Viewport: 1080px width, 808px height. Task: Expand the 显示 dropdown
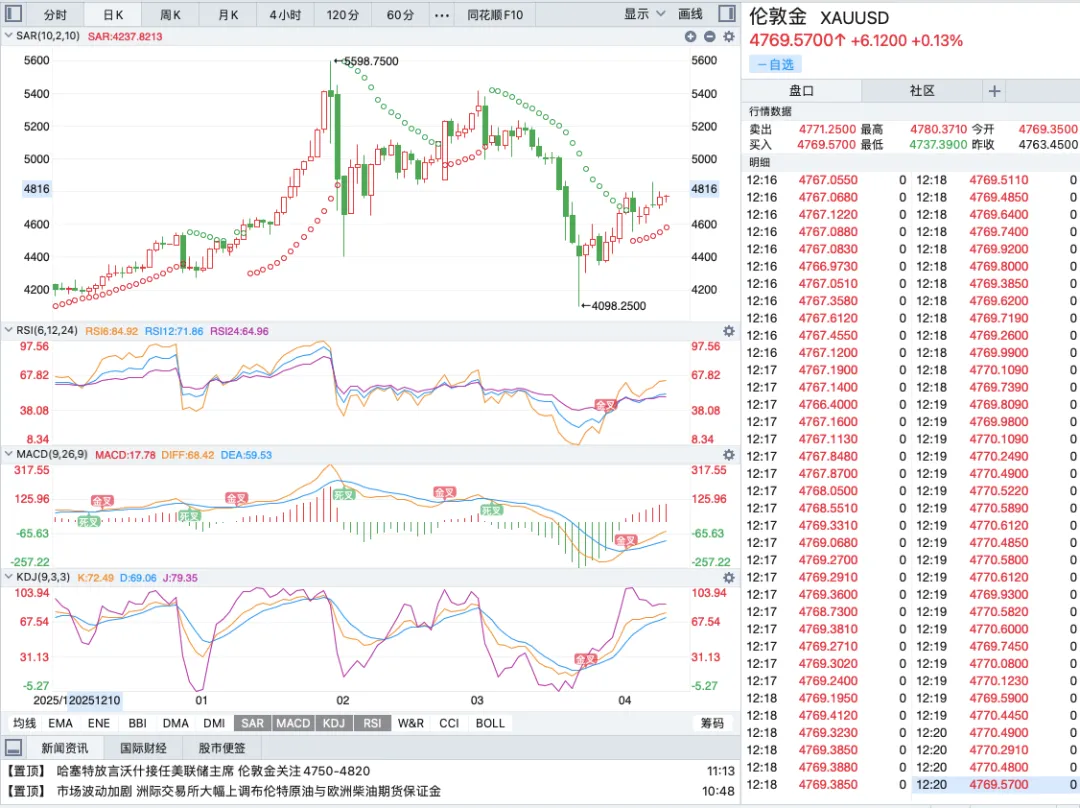tap(645, 14)
